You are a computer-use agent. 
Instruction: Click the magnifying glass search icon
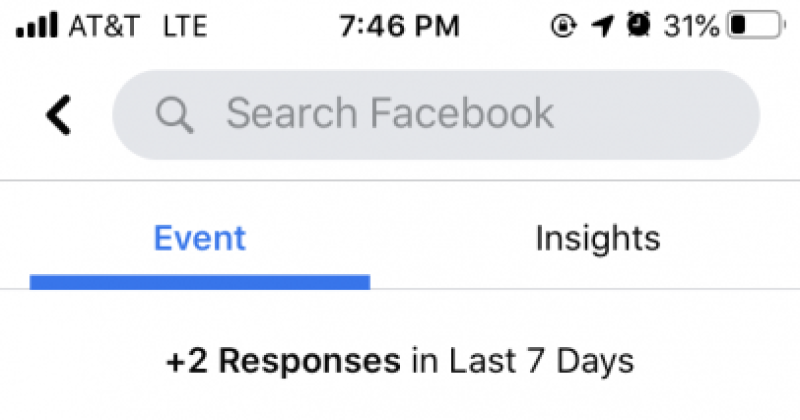coord(174,115)
